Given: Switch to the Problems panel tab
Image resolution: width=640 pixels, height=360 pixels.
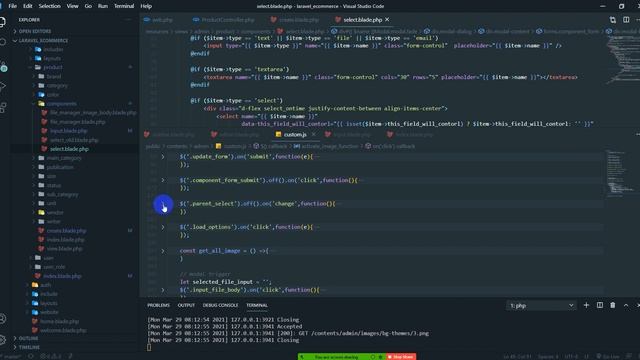Looking at the screenshot, I should pos(158,305).
